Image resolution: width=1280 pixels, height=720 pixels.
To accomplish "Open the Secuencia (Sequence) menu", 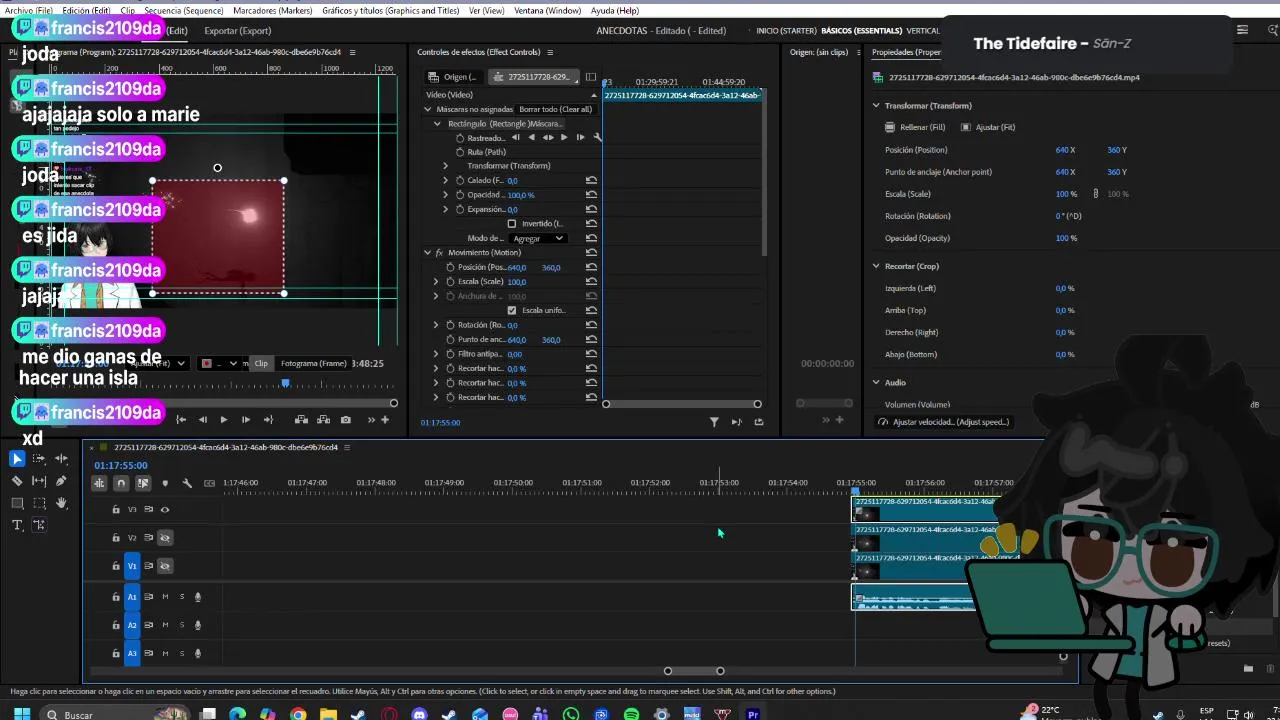I will [183, 10].
